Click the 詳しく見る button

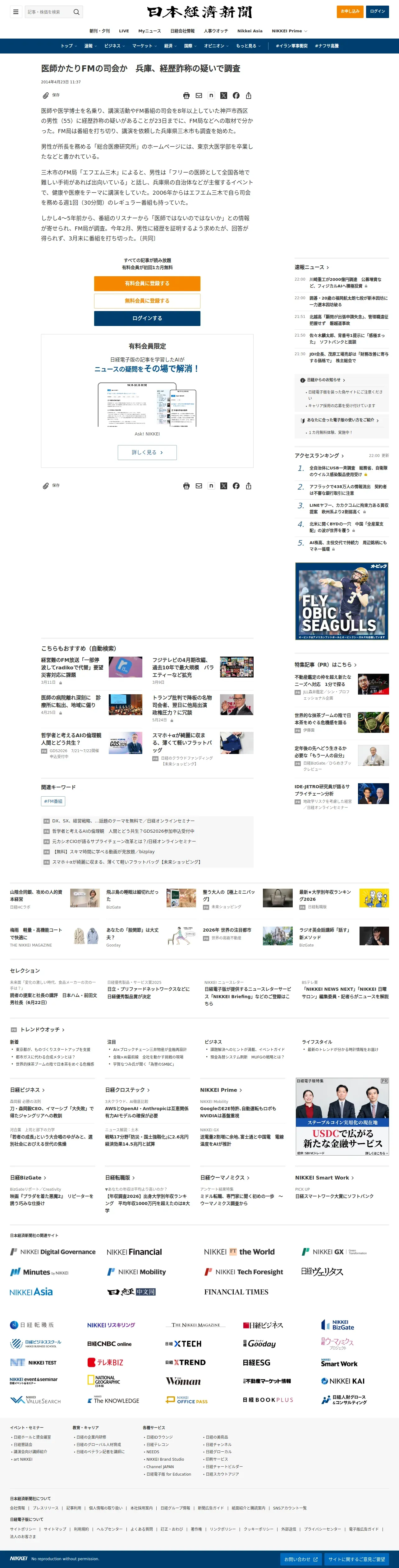(x=147, y=452)
